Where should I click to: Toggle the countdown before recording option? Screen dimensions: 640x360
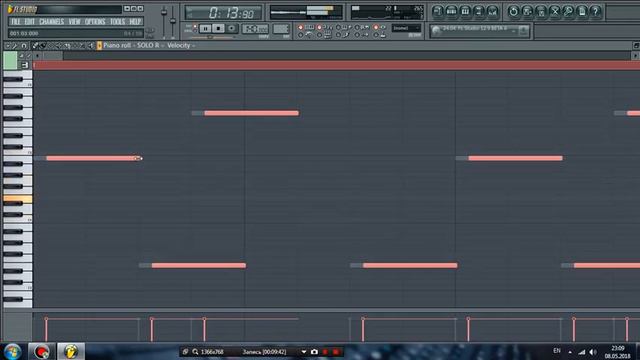tap(320, 27)
